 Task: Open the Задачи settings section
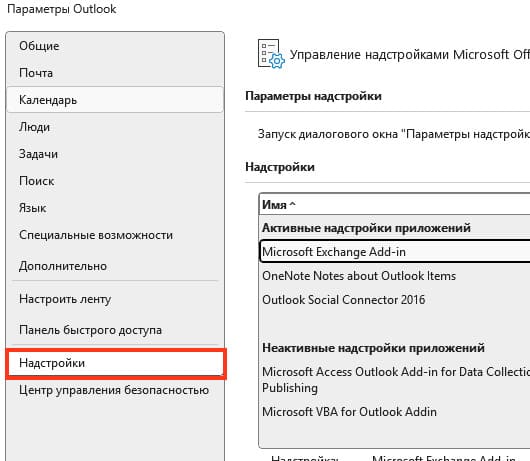[x=115, y=154]
